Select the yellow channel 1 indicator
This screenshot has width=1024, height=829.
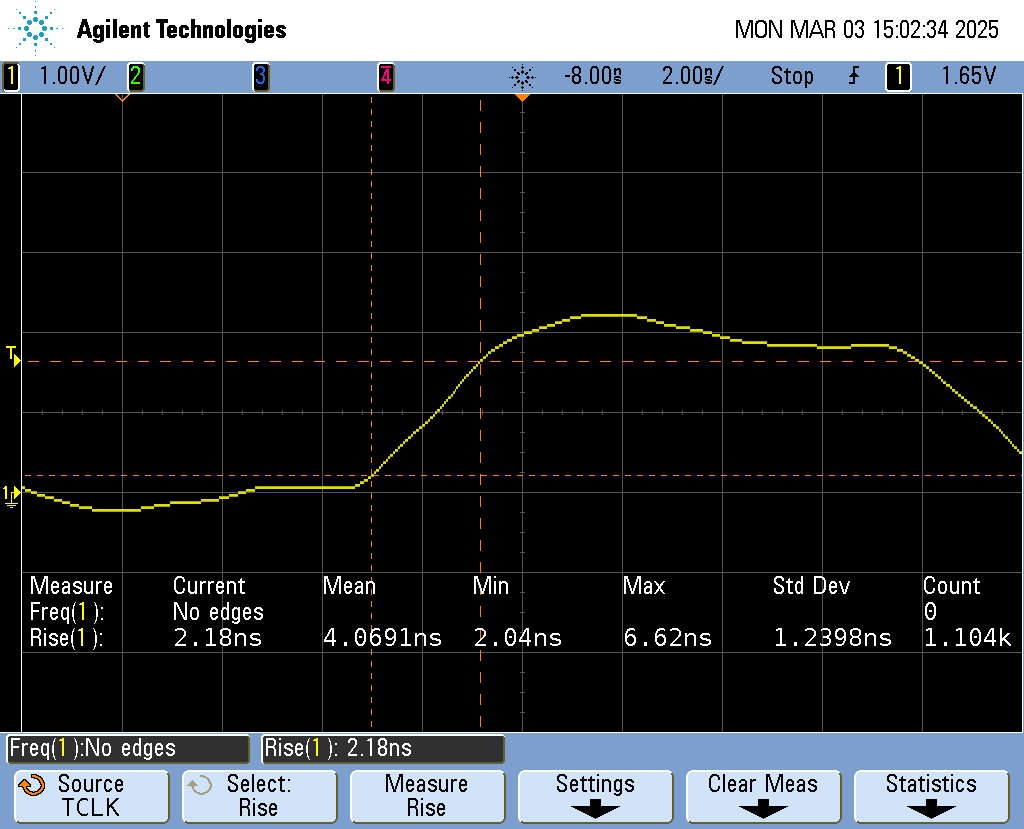point(11,76)
